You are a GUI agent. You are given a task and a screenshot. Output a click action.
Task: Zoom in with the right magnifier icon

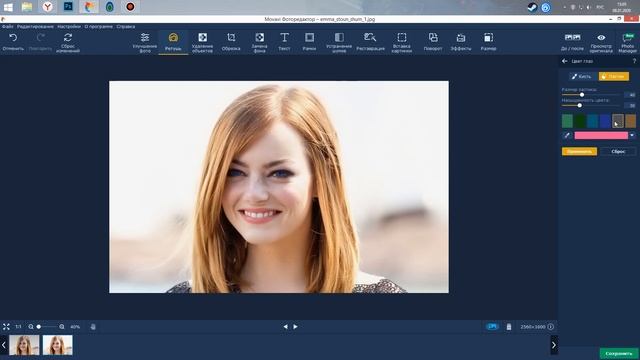click(62, 327)
